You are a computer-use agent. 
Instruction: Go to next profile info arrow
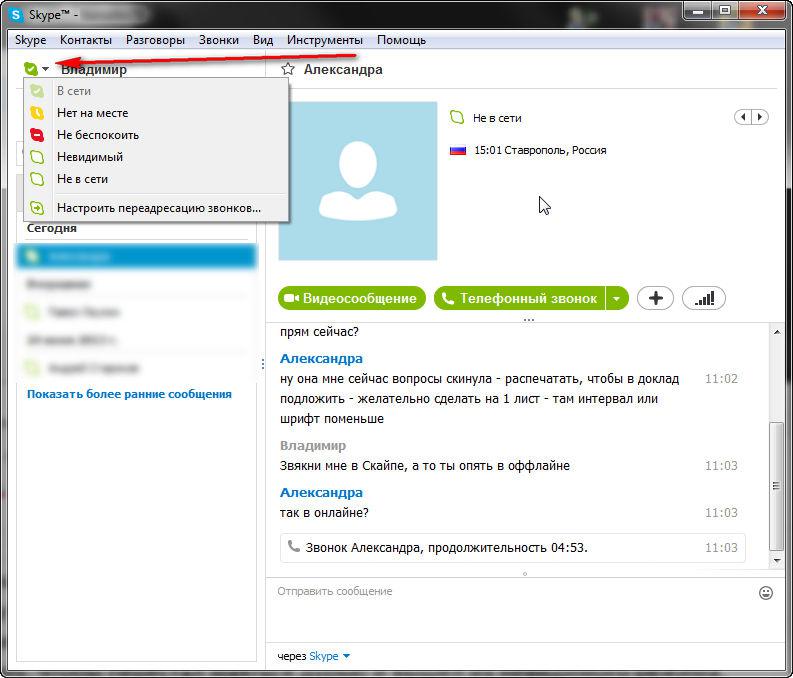tap(760, 117)
